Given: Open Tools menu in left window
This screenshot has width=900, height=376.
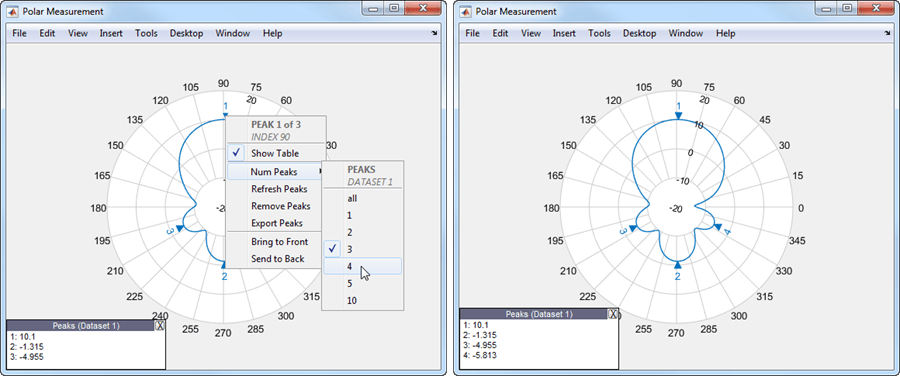Looking at the screenshot, I should [x=146, y=33].
